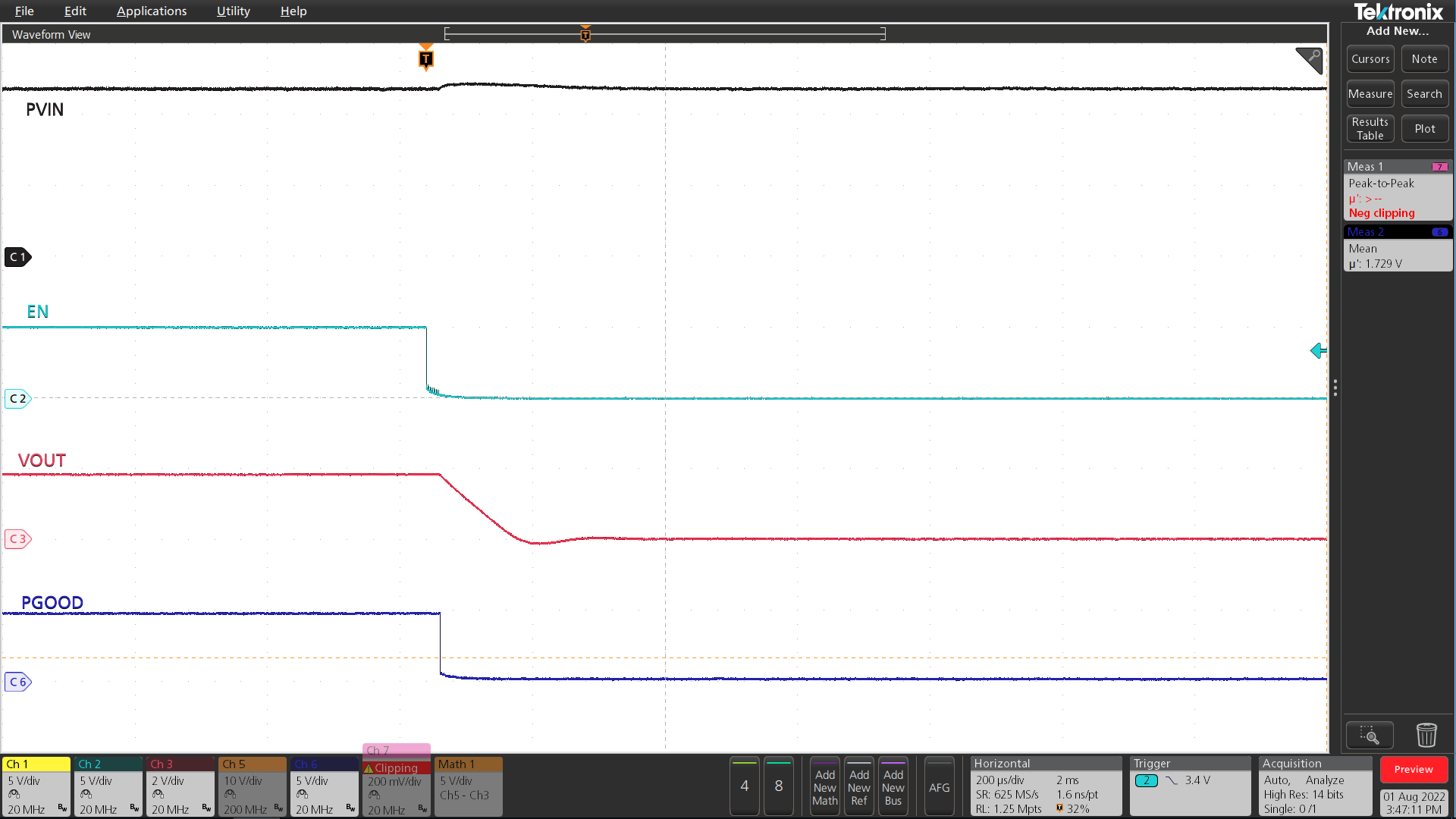Image resolution: width=1456 pixels, height=819 pixels.
Task: Click the Meas 2 Mean measurement badge
Action: tap(1398, 250)
